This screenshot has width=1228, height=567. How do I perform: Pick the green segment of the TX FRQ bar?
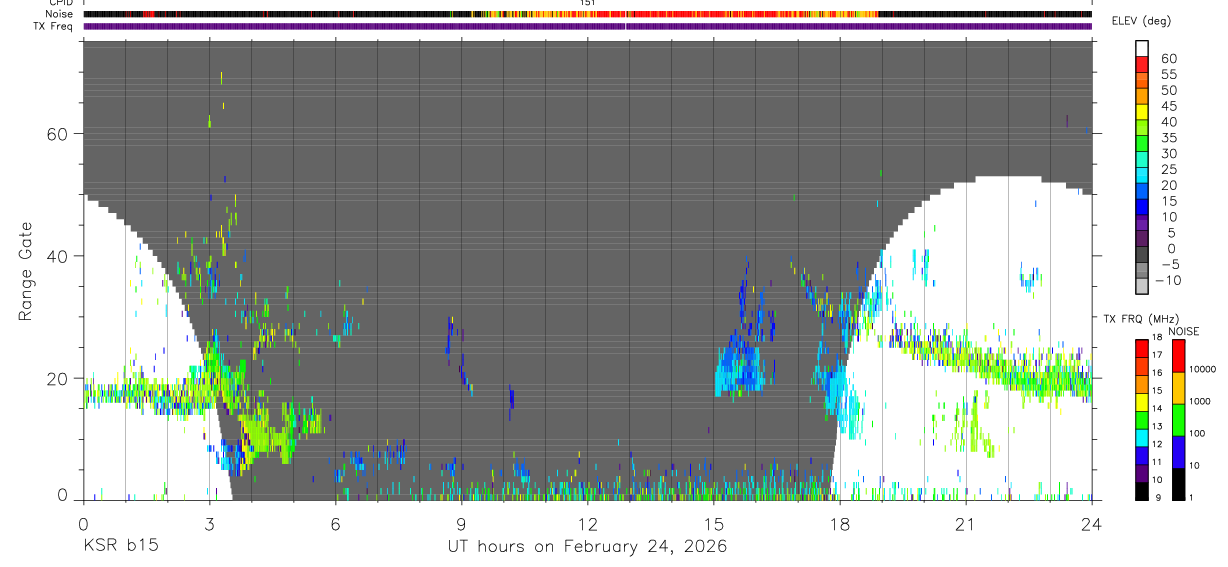tap(1140, 420)
